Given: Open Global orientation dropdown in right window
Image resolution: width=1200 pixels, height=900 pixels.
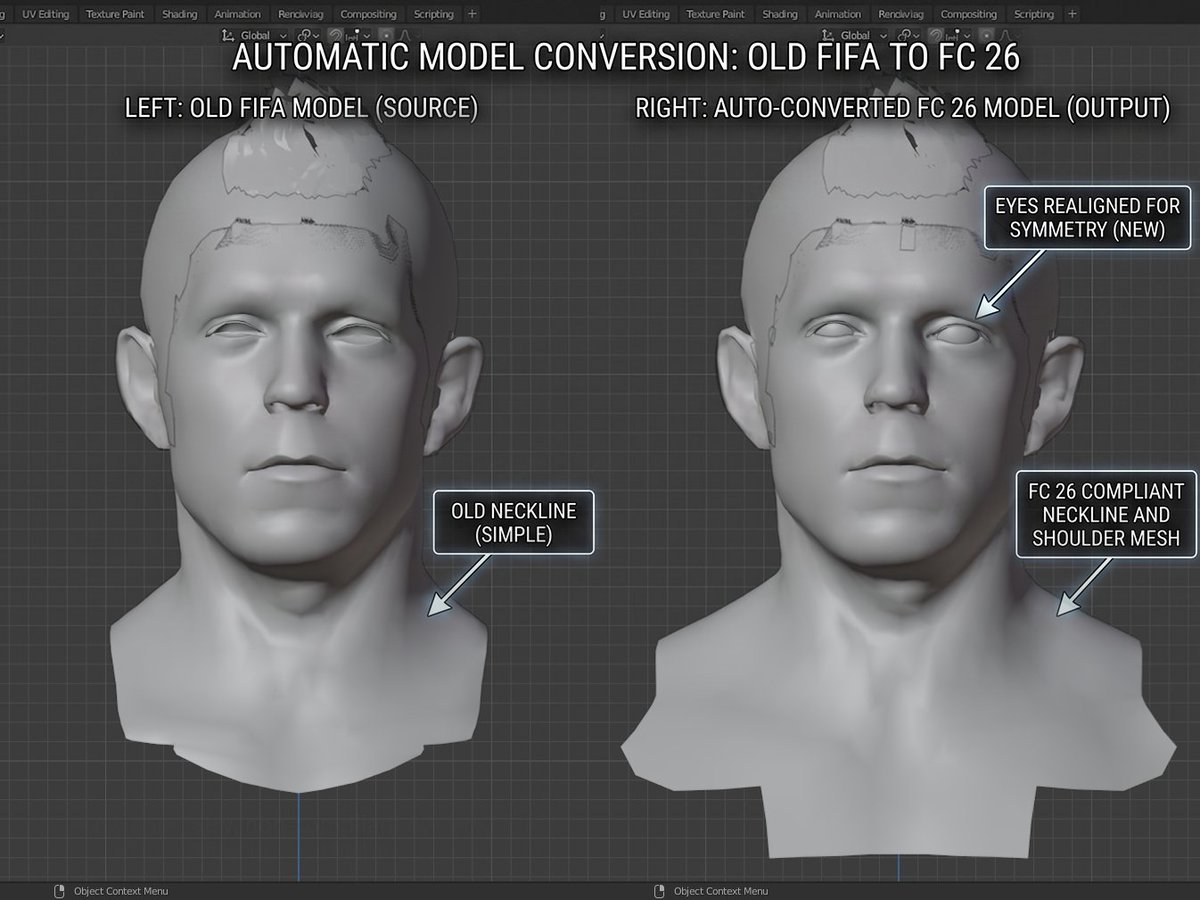Looking at the screenshot, I should tap(855, 36).
